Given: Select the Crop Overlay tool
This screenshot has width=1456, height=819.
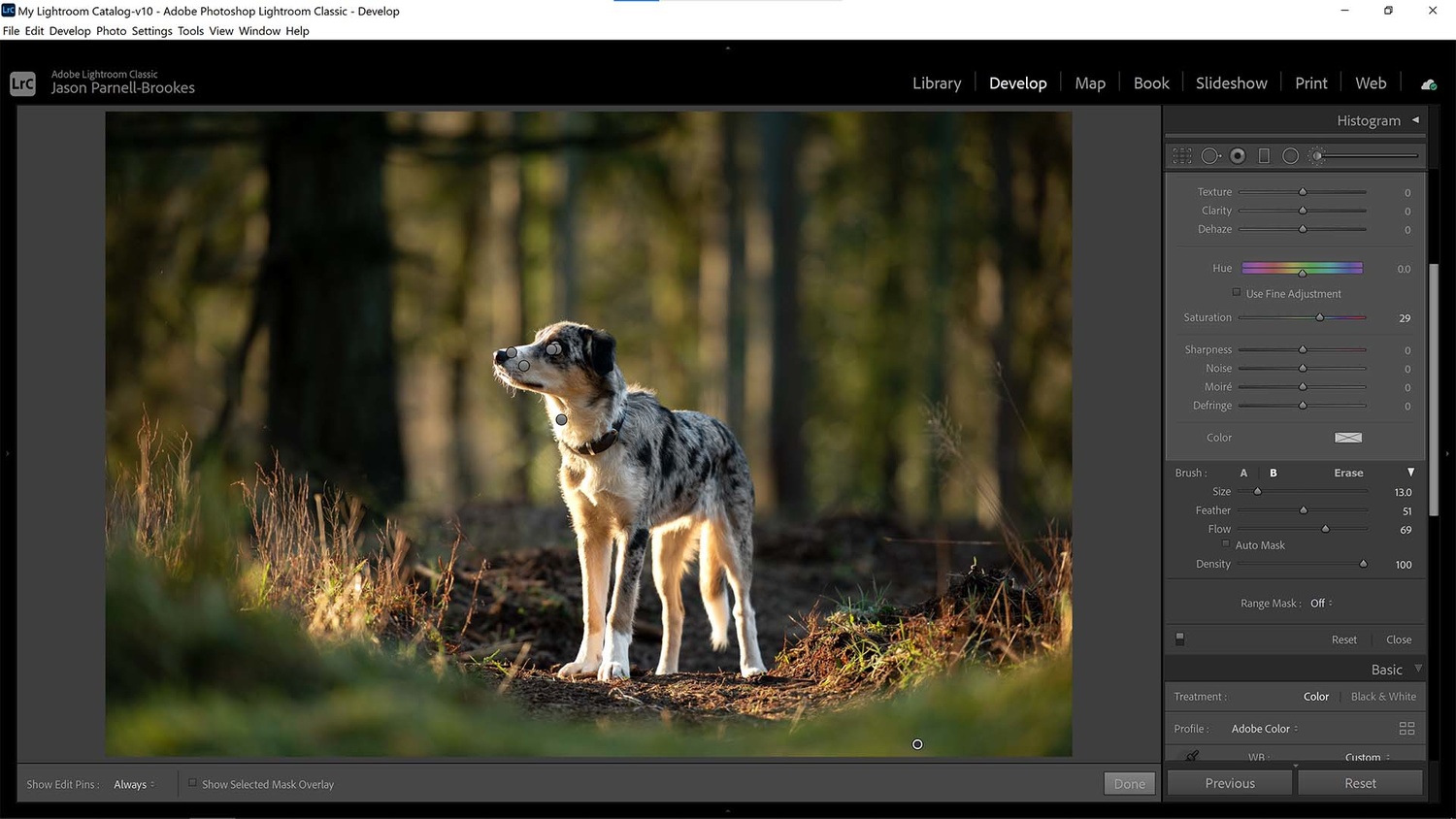Looking at the screenshot, I should (x=1181, y=155).
